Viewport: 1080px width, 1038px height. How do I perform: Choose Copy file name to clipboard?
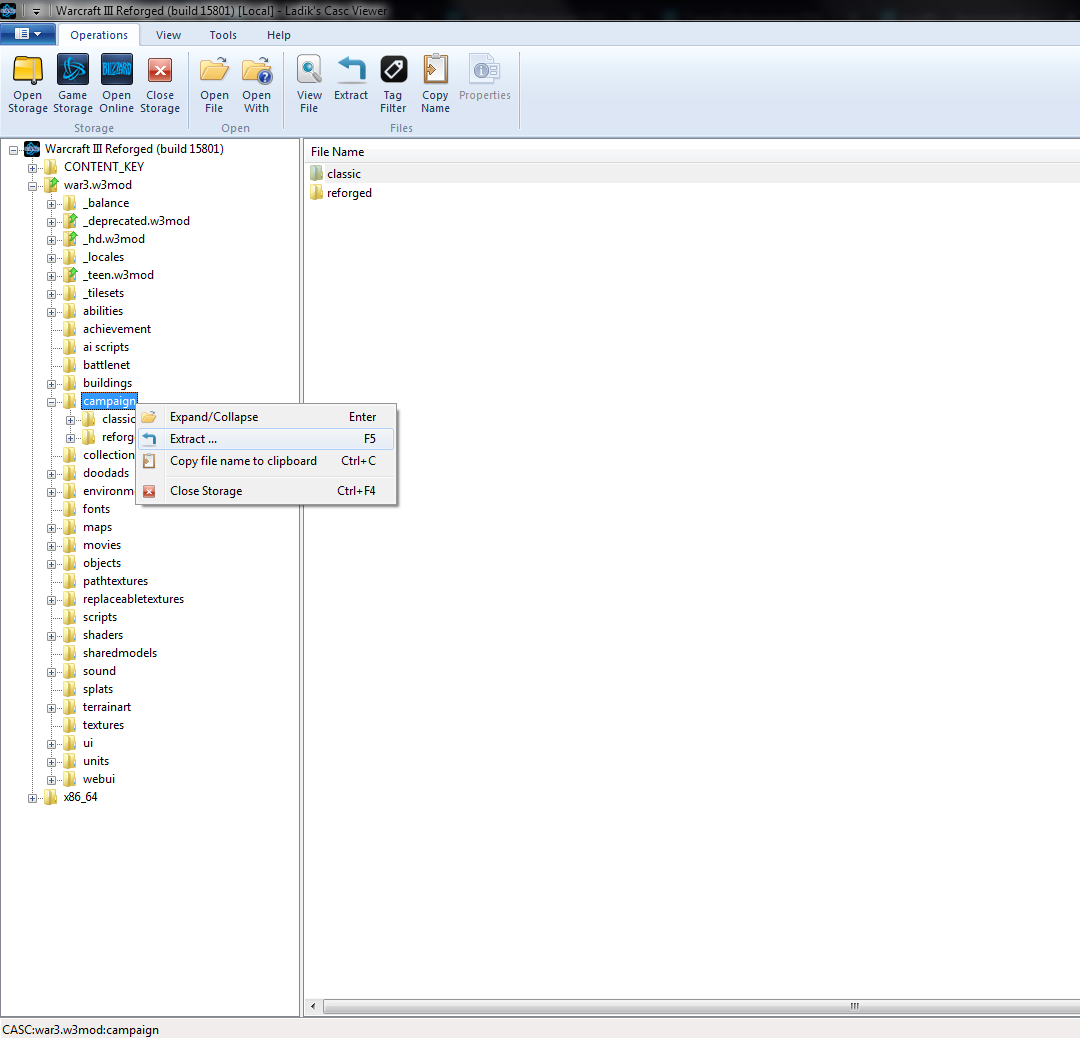pos(267,461)
